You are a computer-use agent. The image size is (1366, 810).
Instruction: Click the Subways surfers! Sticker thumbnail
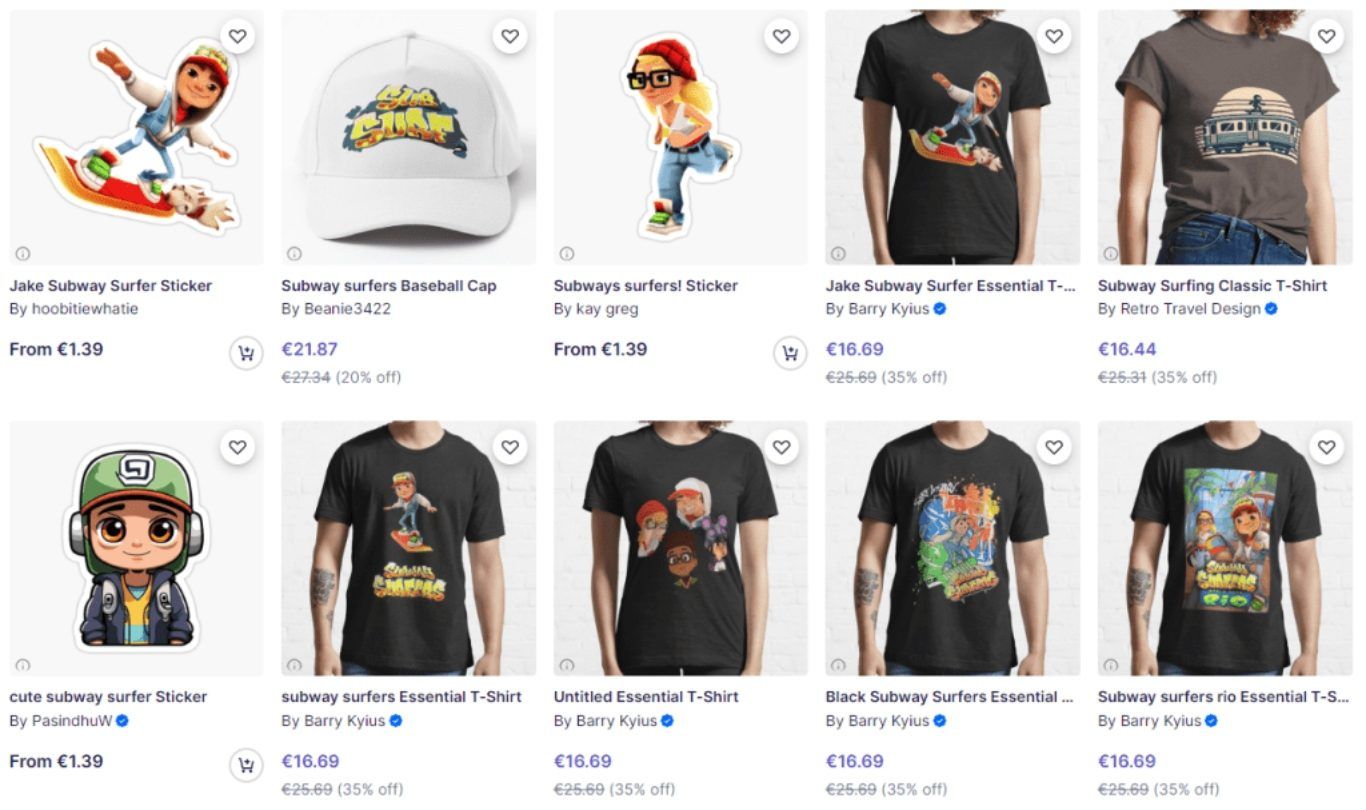[x=680, y=138]
